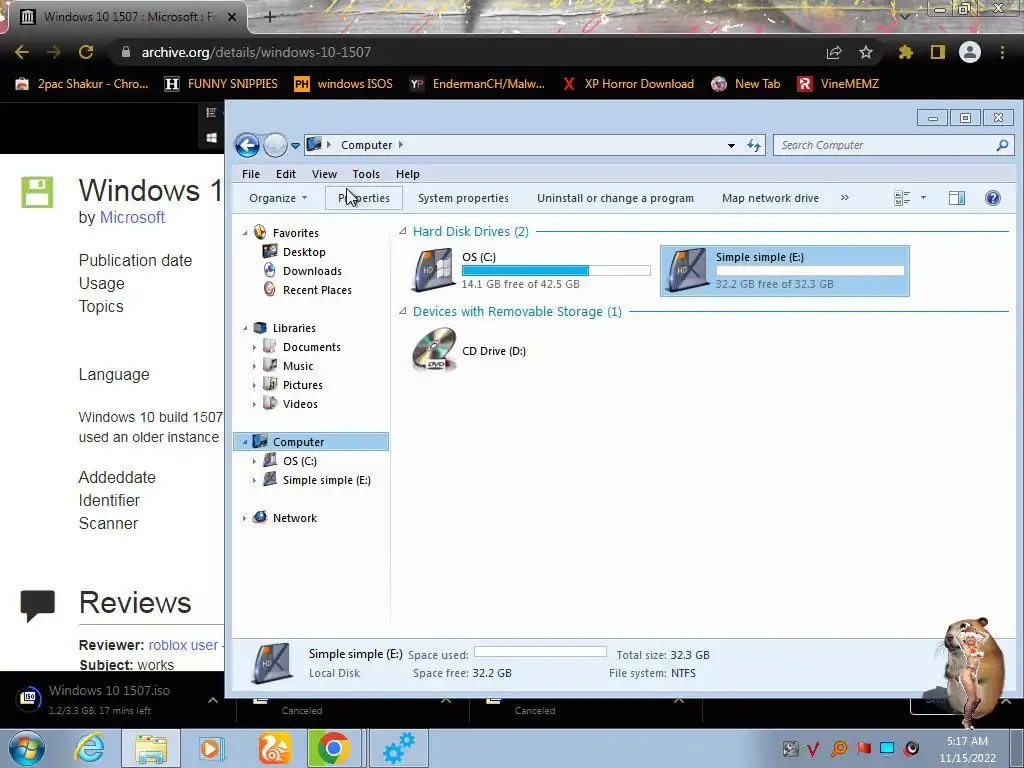The image size is (1024, 768).
Task: Click Chrome reload page button
Action: [86, 52]
